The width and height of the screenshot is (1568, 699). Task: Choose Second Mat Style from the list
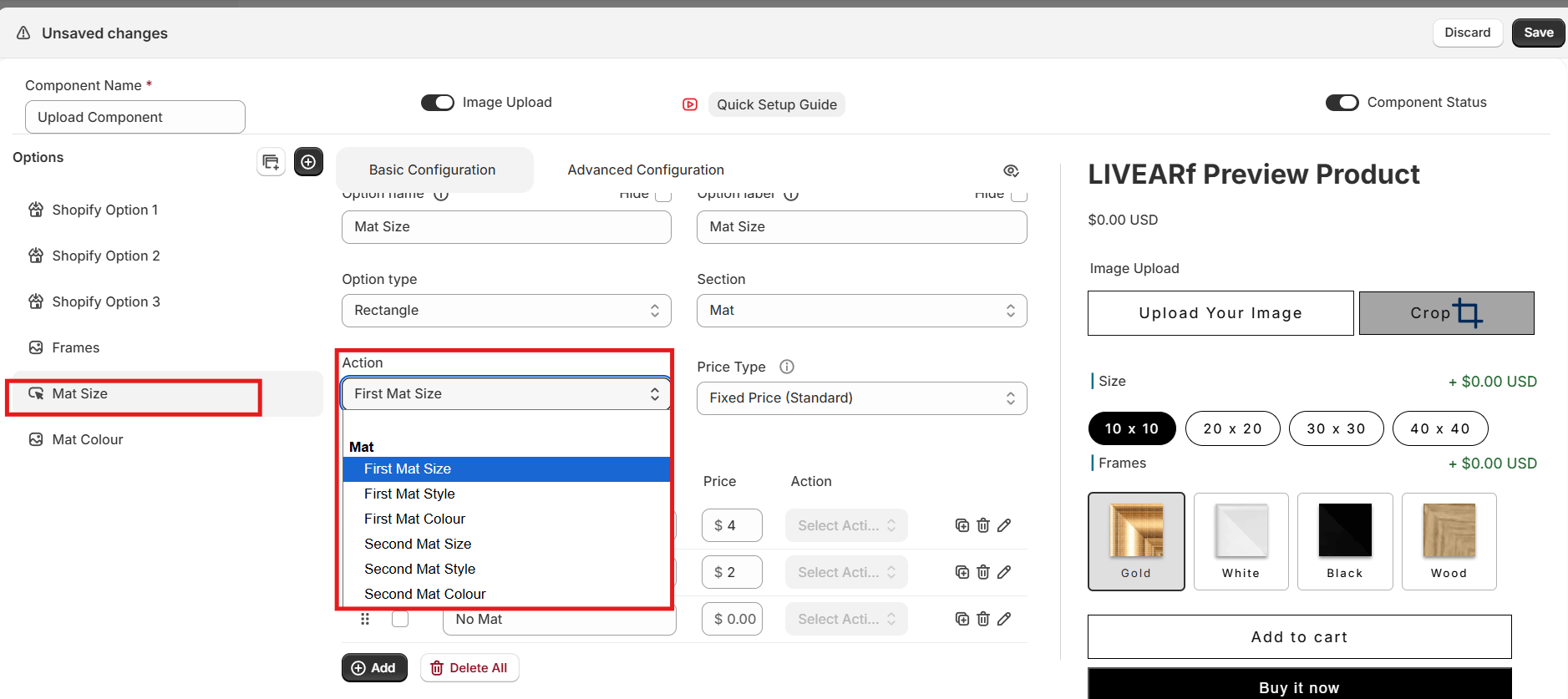coord(506,570)
